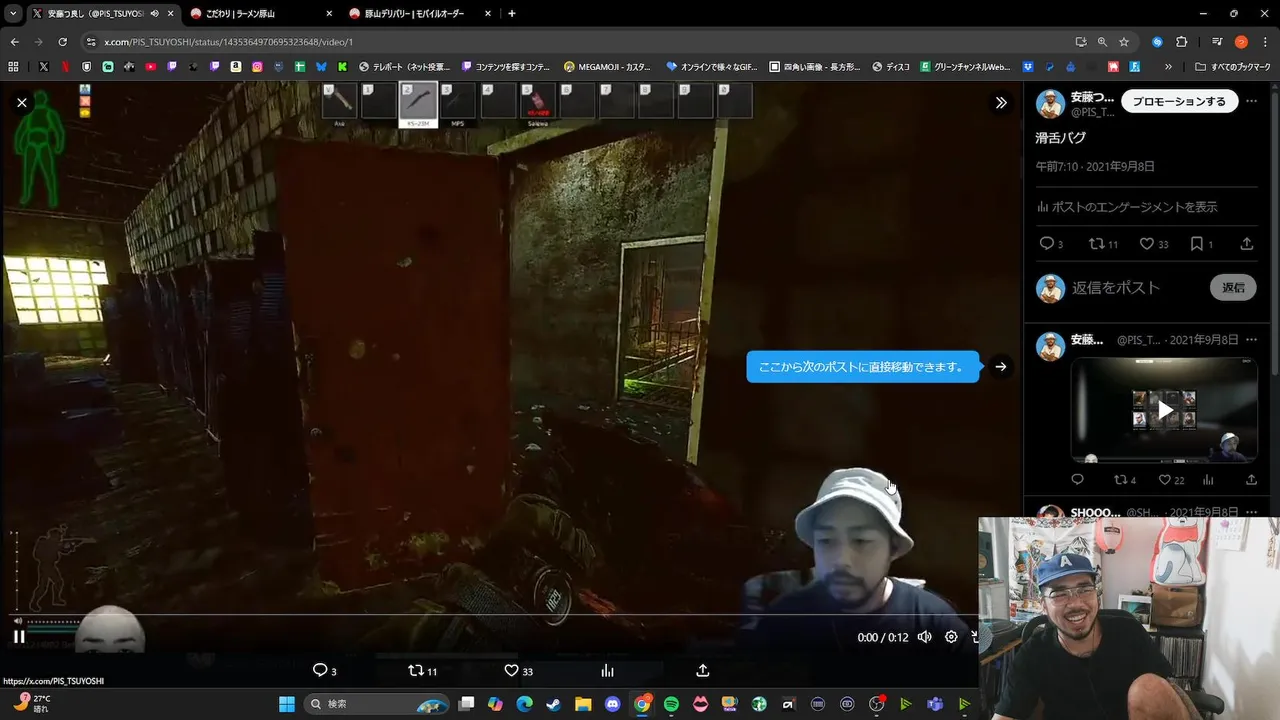This screenshot has height=720, width=1280.
Task: Open the 四角い画像 bookmark
Action: (x=815, y=67)
